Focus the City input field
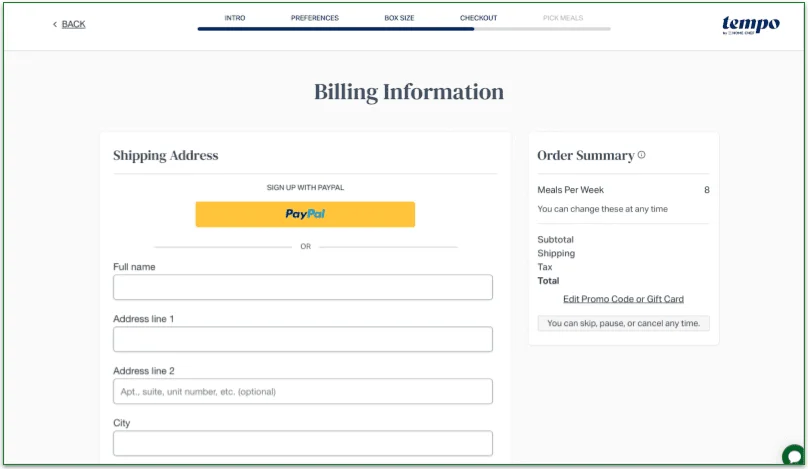Screen dimensions: 808x469 point(303,443)
